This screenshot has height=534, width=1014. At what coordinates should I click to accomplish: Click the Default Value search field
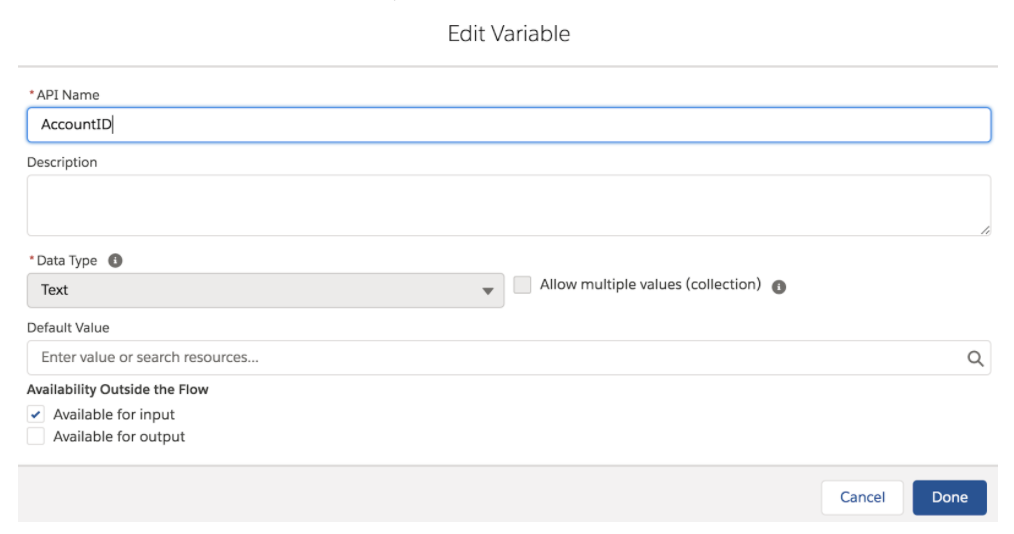click(508, 358)
